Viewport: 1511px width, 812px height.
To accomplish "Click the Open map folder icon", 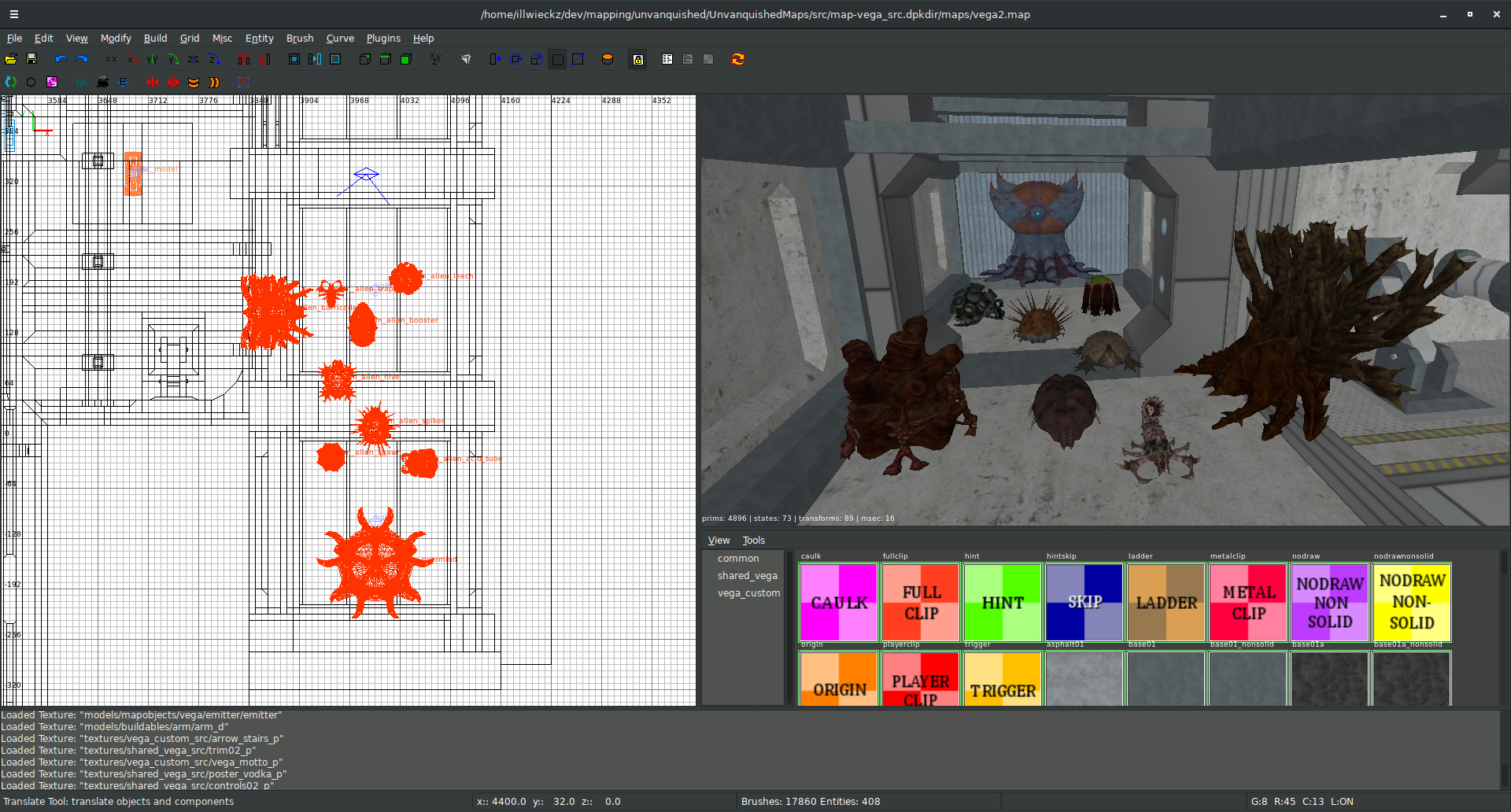I will [11, 59].
